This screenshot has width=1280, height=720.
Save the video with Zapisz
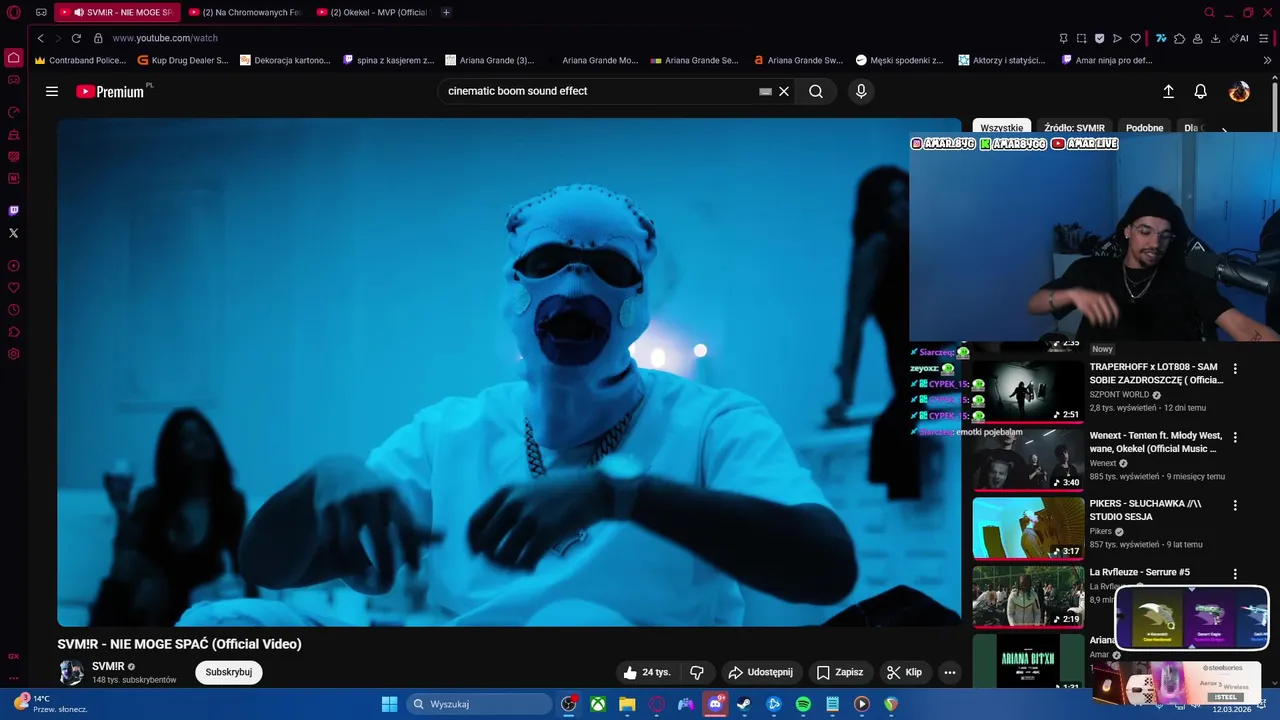[840, 672]
